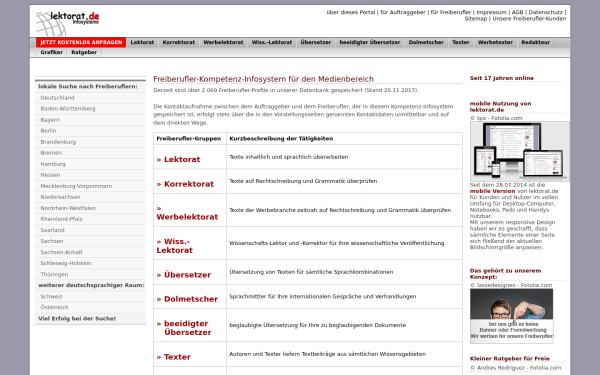Open the '» Übersetzer' table link
The height and width of the screenshot is (375, 600).
(x=184, y=275)
